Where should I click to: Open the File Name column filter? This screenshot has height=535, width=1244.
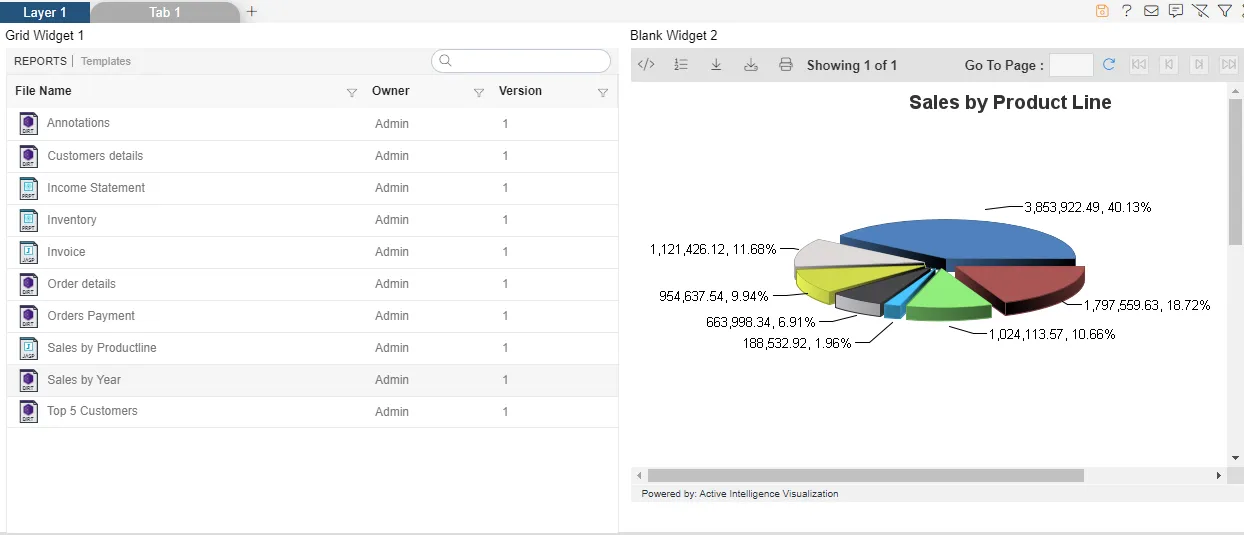[x=351, y=92]
